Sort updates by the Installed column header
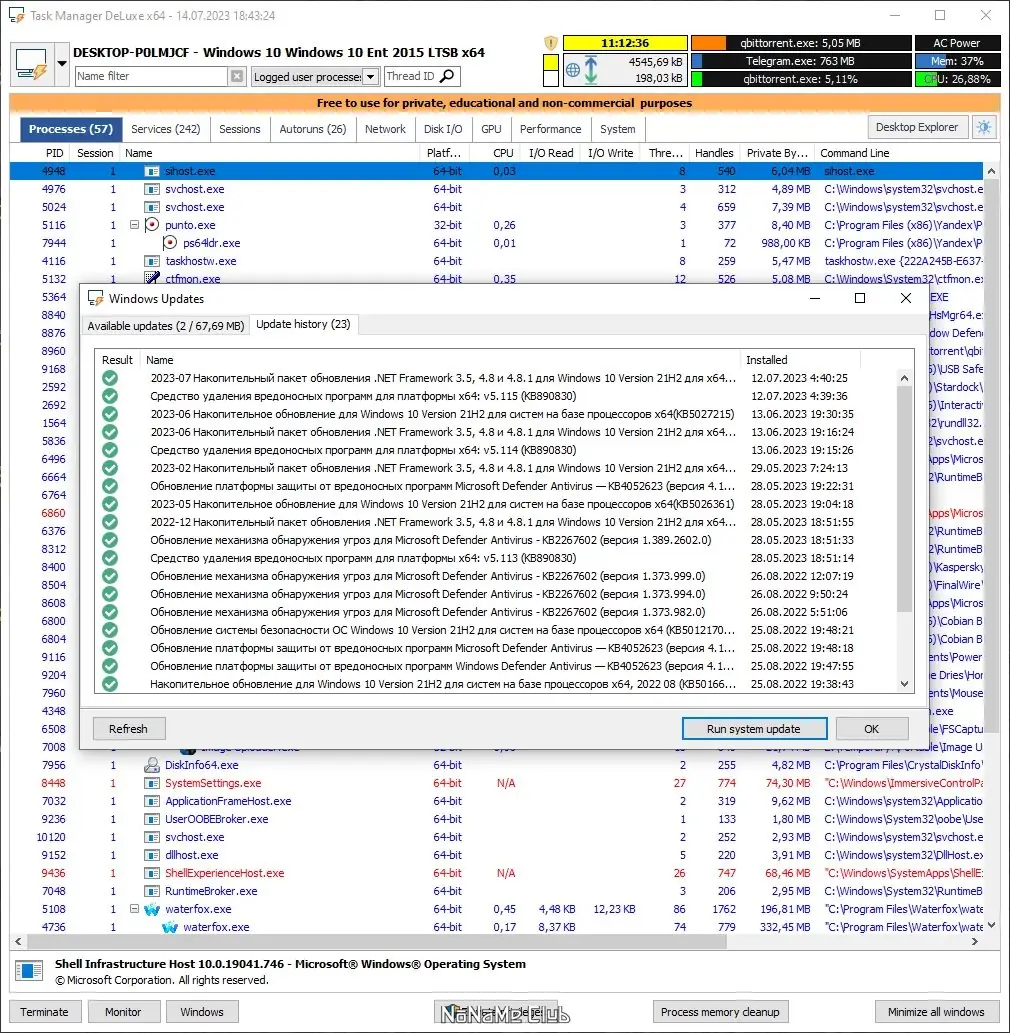Viewport: 1010px width, 1033px height. point(800,360)
